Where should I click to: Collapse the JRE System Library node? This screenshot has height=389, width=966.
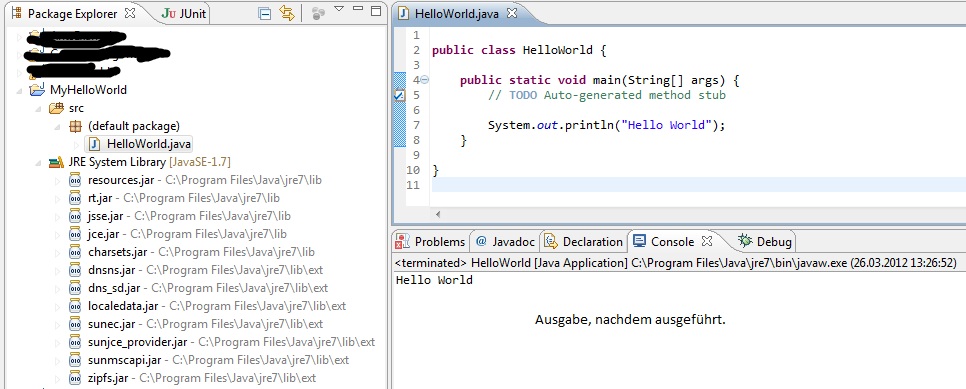[39, 163]
